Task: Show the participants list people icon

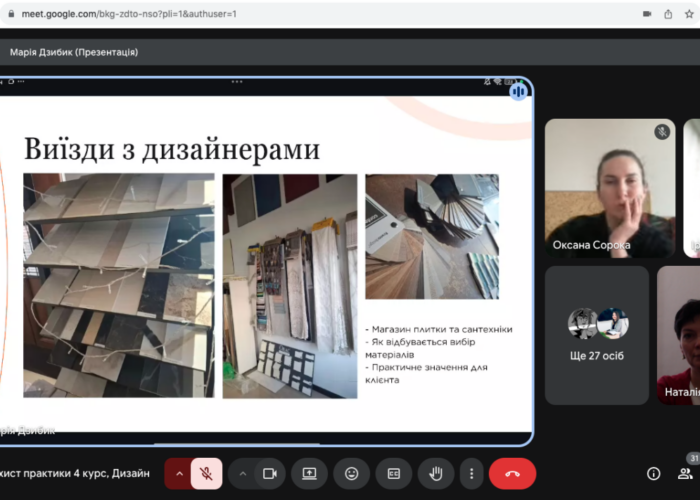Action: coord(690,473)
